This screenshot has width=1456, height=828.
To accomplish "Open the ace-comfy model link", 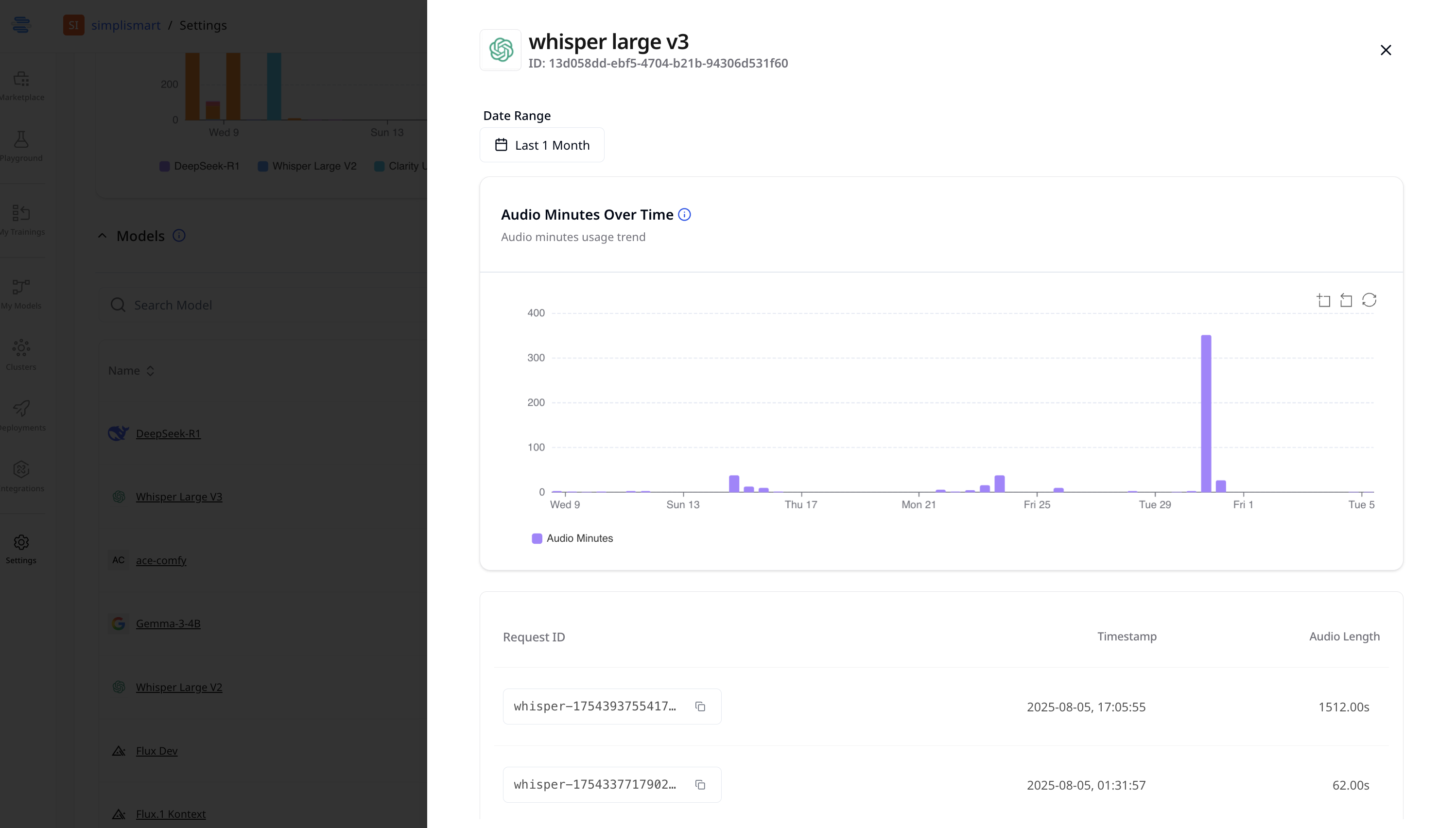I will tap(161, 560).
